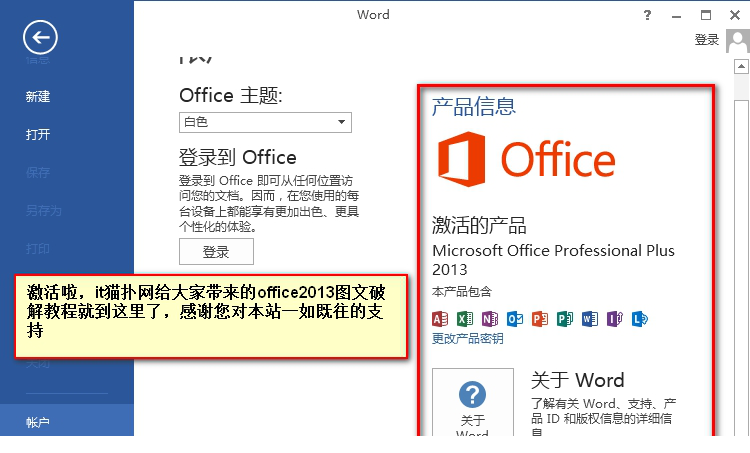Click the PowerPoint product icon

pyautogui.click(x=540, y=319)
